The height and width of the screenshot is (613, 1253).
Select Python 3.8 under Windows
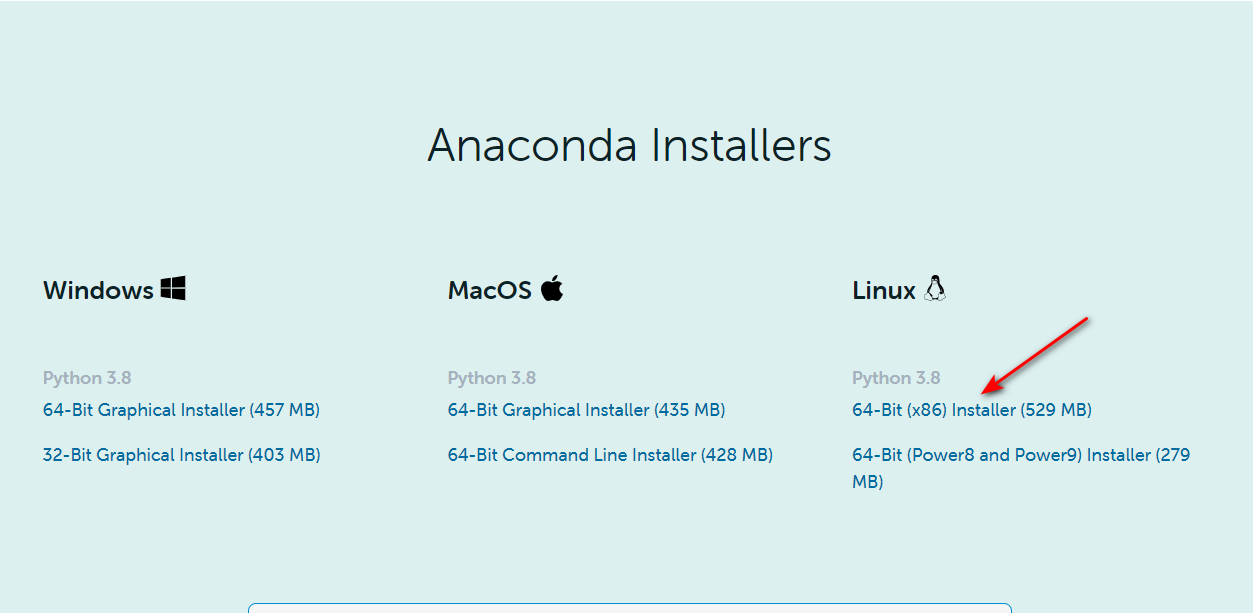[x=87, y=377]
